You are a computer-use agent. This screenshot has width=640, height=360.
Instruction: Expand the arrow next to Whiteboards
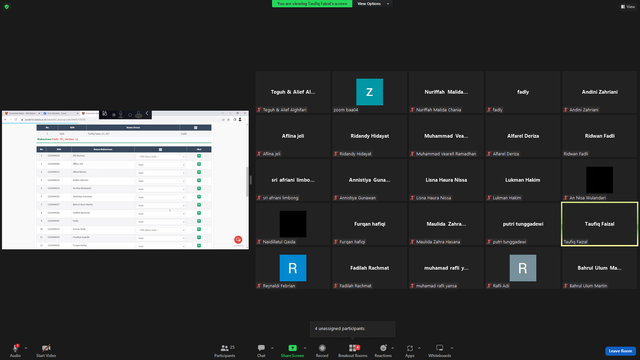coord(452,348)
